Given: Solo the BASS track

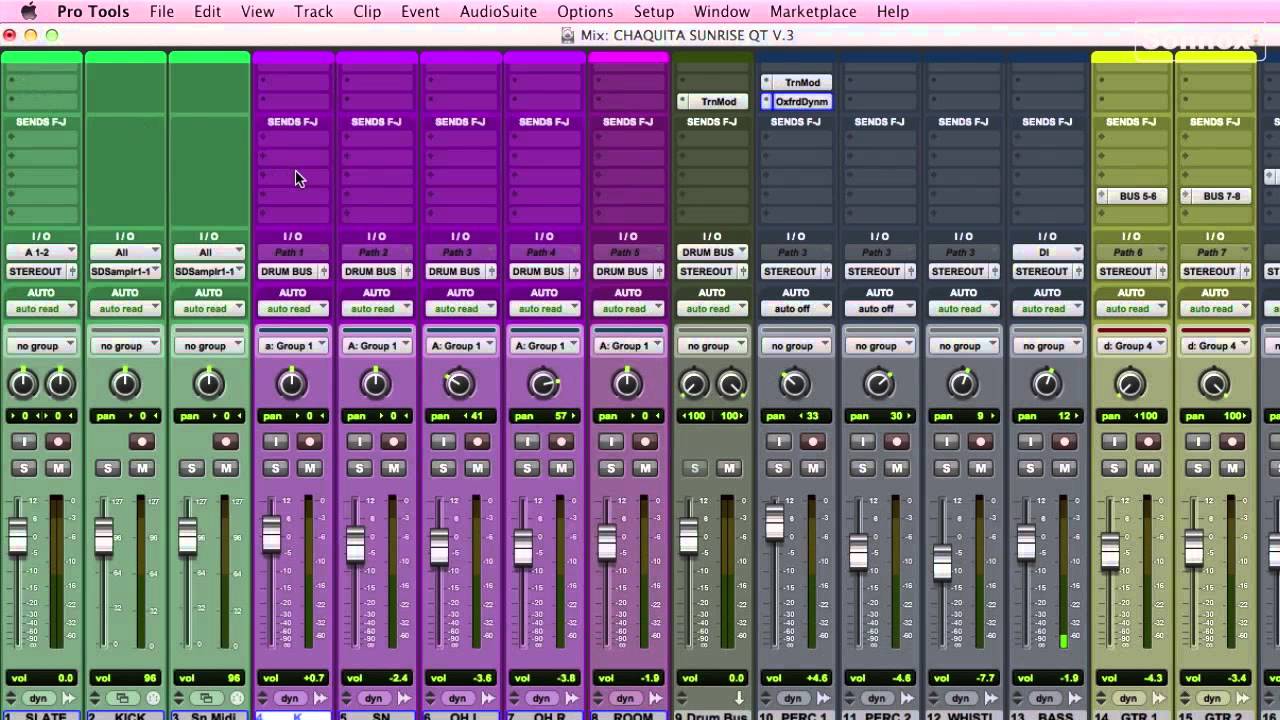Looking at the screenshot, I should 1031,468.
